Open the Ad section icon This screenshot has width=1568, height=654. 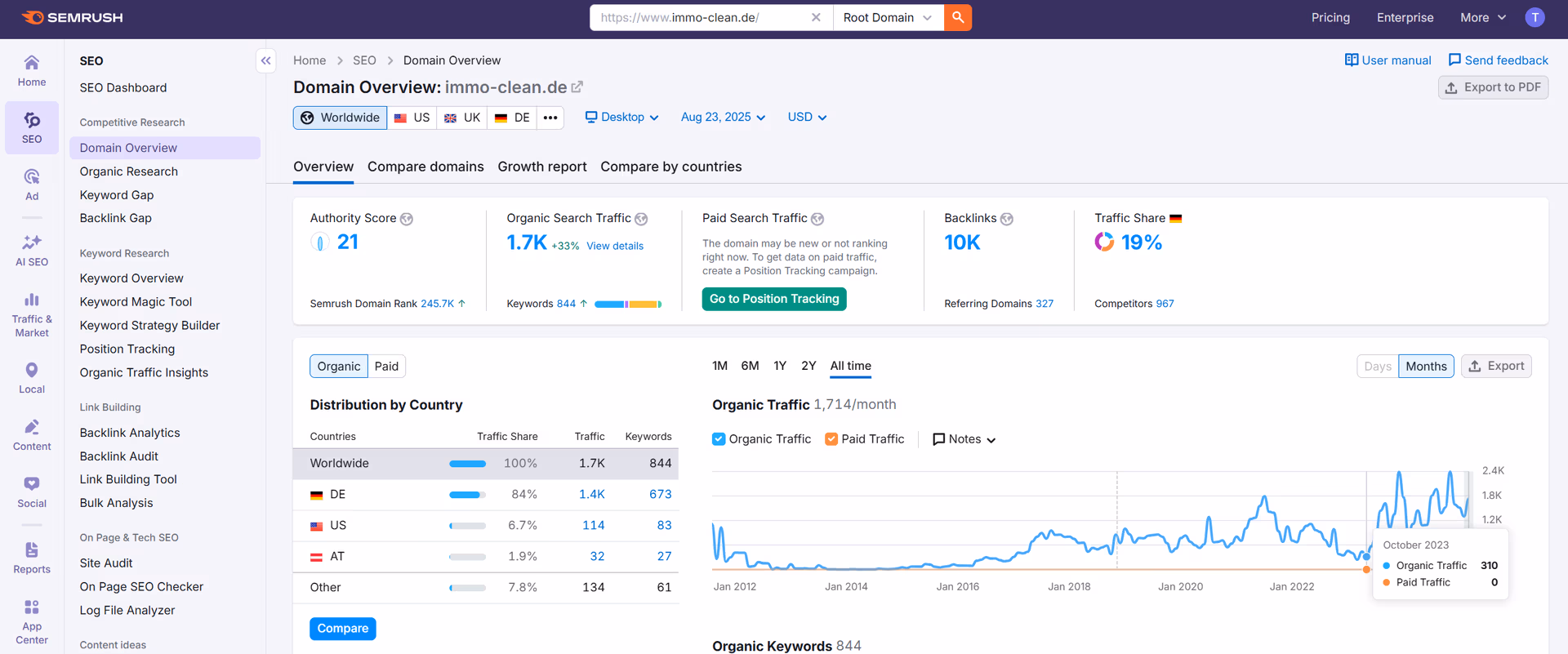coord(32,185)
